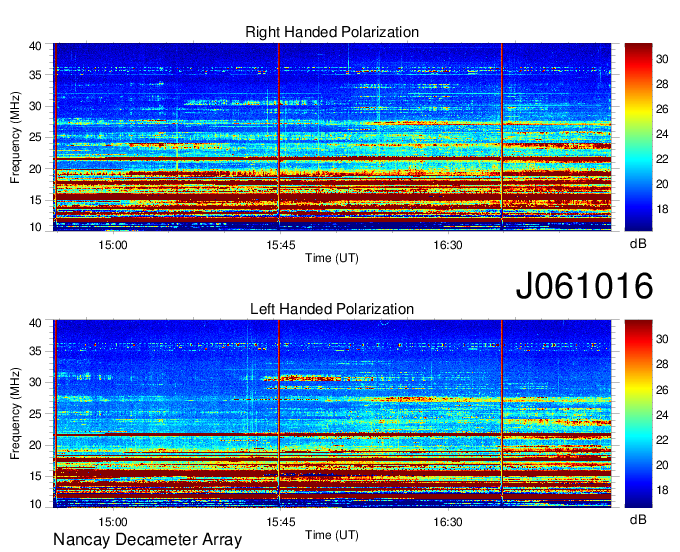
Task: Select the 18 value on Left Handed colorbar
Action: click(x=662, y=490)
